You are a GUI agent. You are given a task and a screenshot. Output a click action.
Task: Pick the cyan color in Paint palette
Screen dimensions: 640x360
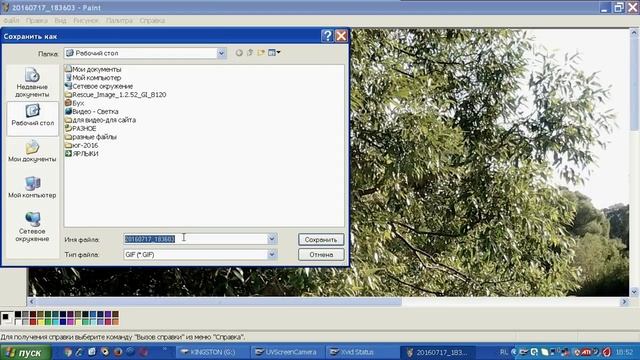pyautogui.click(x=55, y=322)
